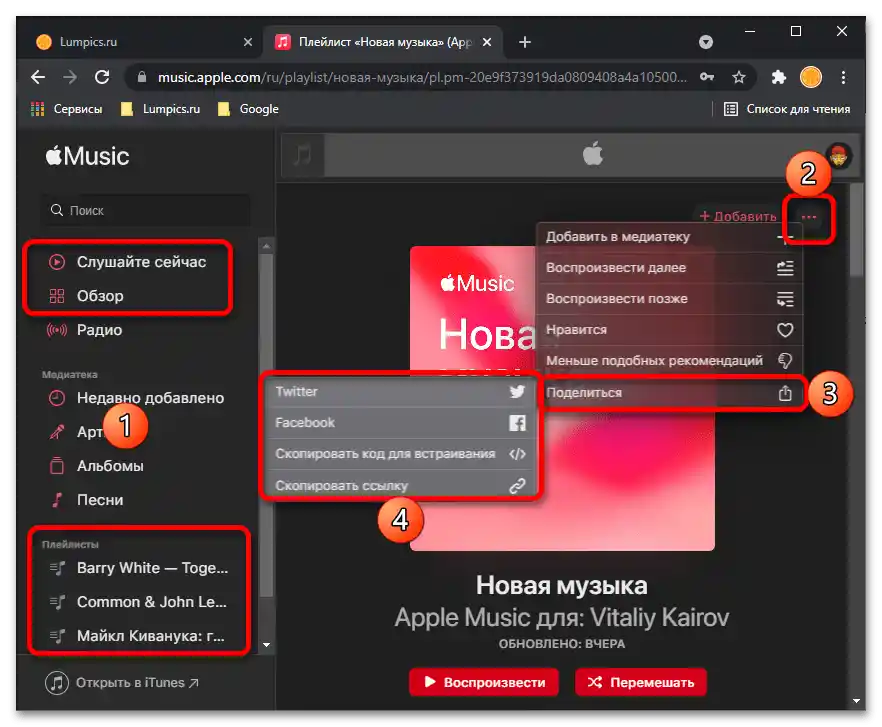The image size is (882, 727).
Task: Open Радио section in sidebar
Action: pyautogui.click(x=86, y=330)
